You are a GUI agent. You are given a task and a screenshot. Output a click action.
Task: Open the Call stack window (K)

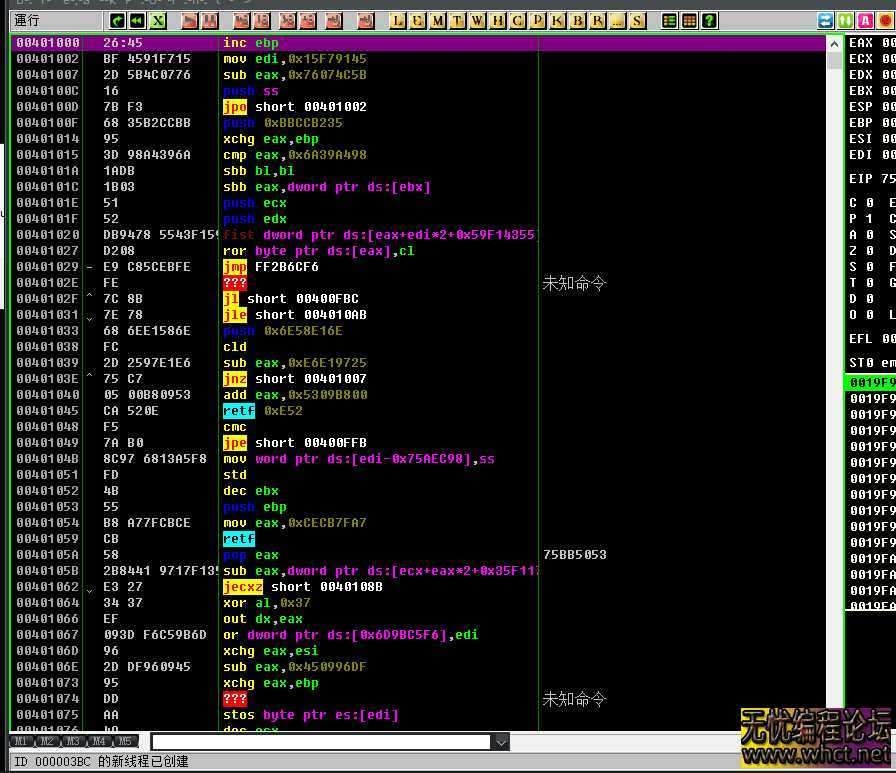(558, 20)
